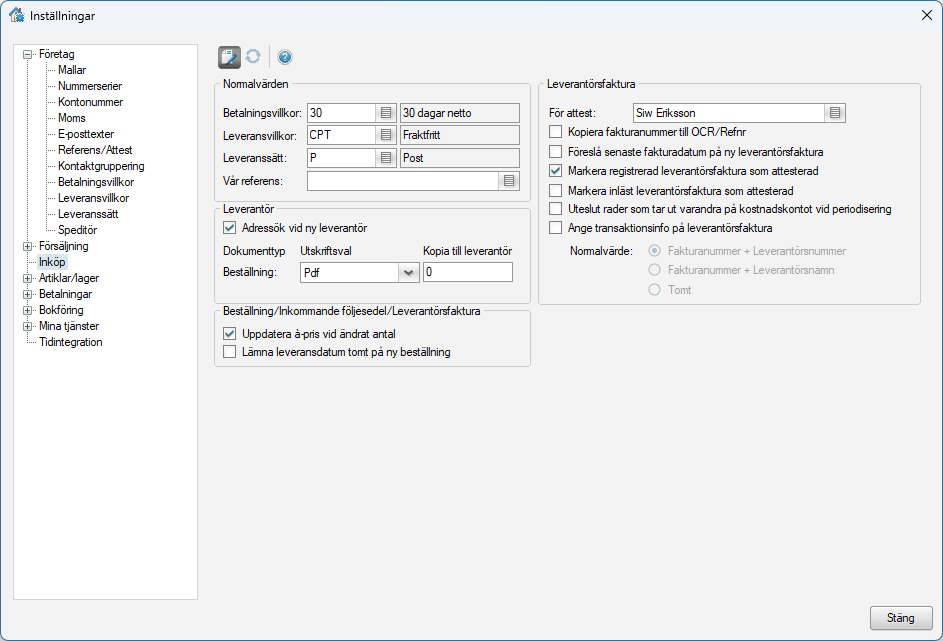Open lookup list for För attest
Screen dimensions: 943x641
pyautogui.click(x=836, y=113)
